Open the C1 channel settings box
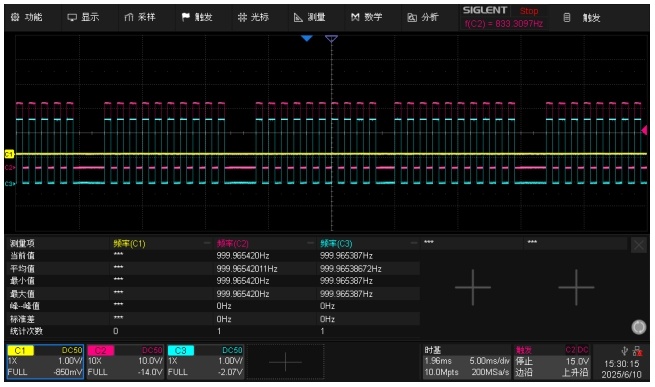The image size is (655, 387). [45, 362]
